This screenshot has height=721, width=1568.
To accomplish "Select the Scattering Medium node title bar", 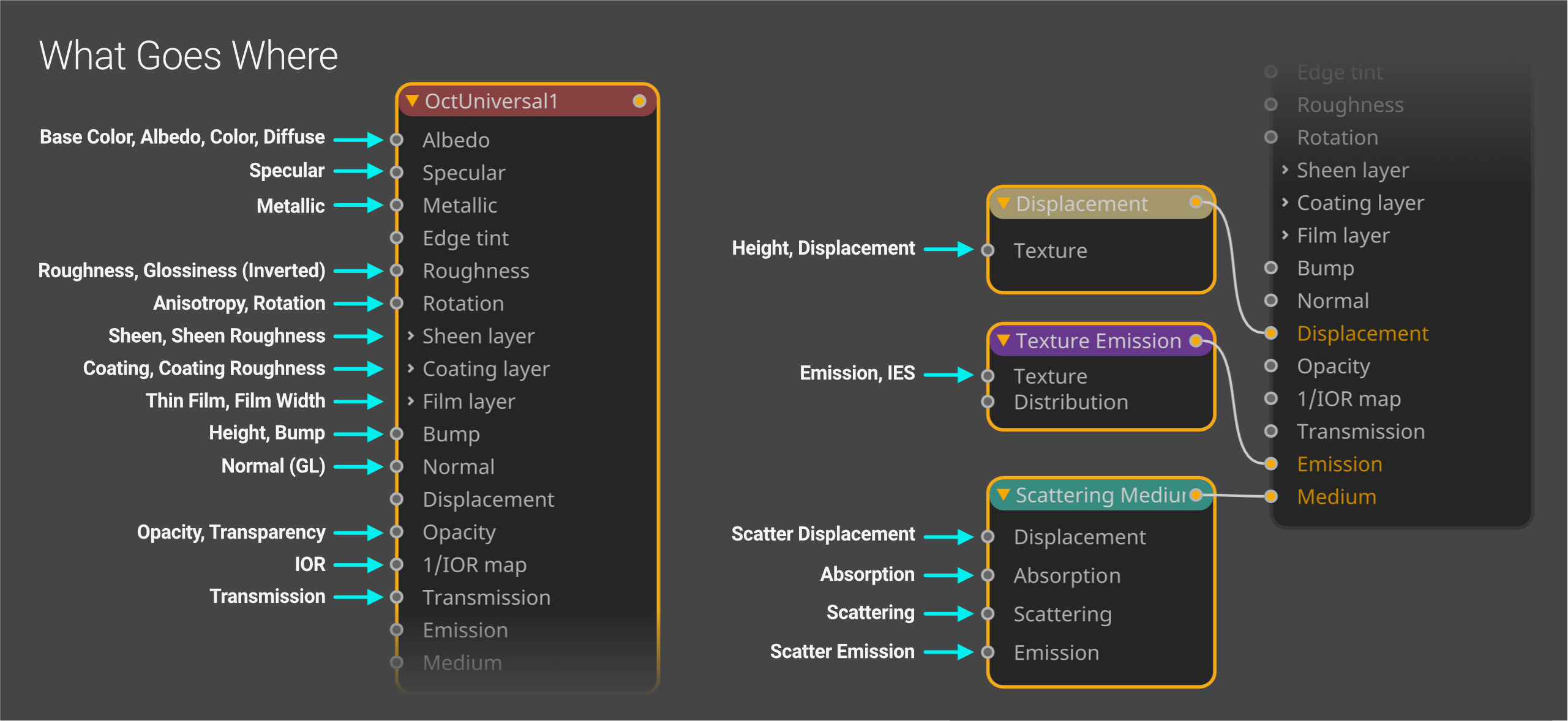I will [1101, 495].
